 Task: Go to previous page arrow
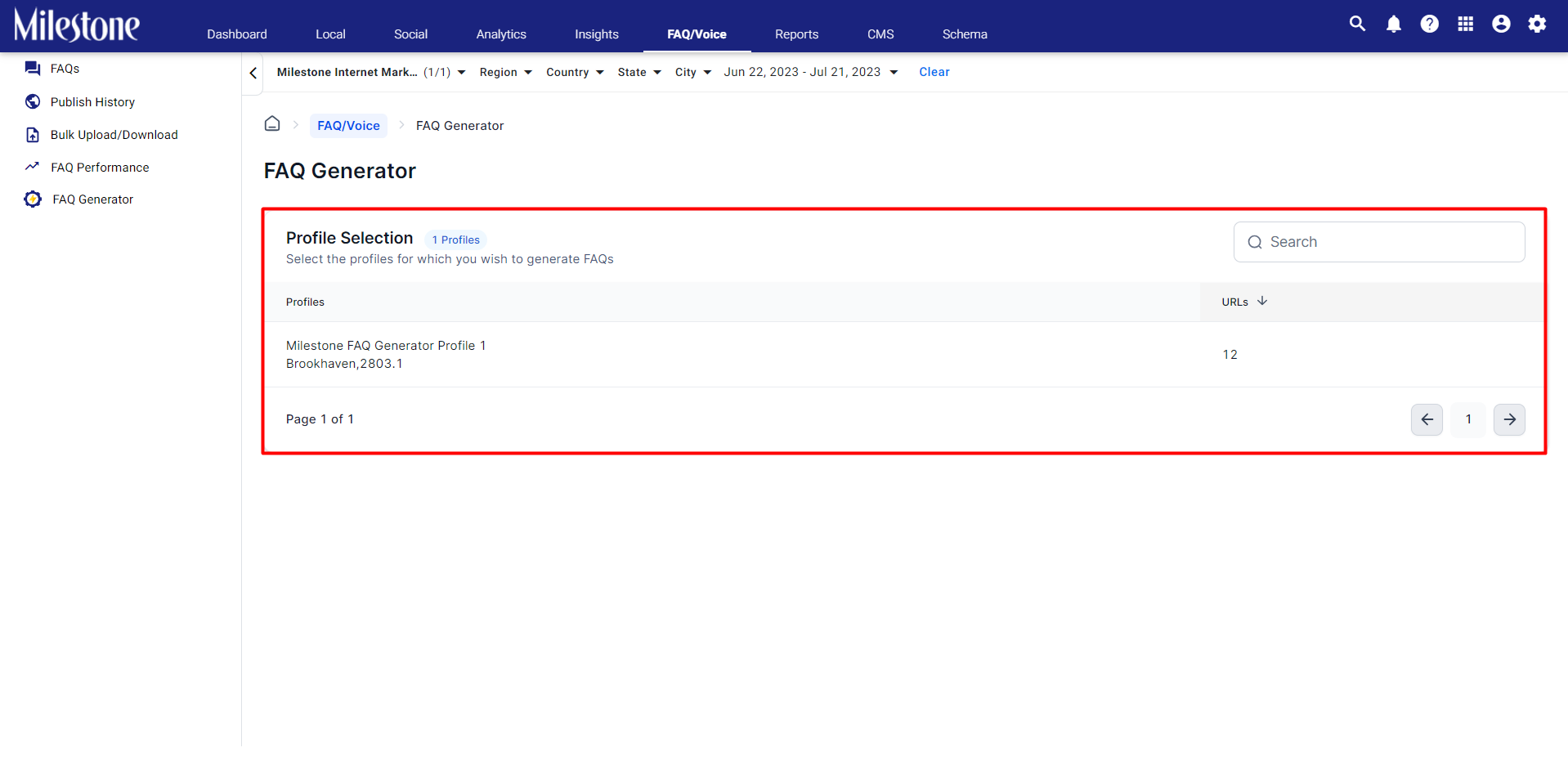point(1427,419)
